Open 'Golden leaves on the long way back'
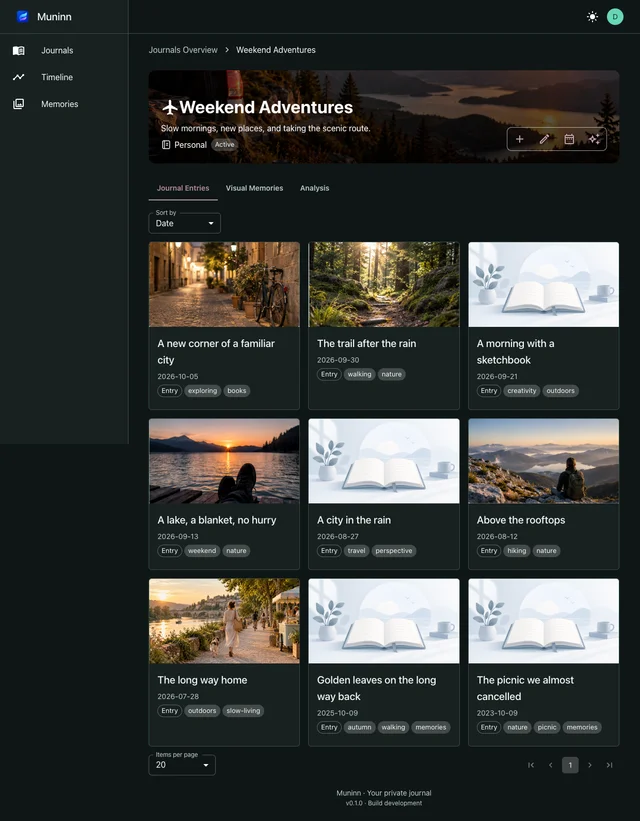 (376, 688)
